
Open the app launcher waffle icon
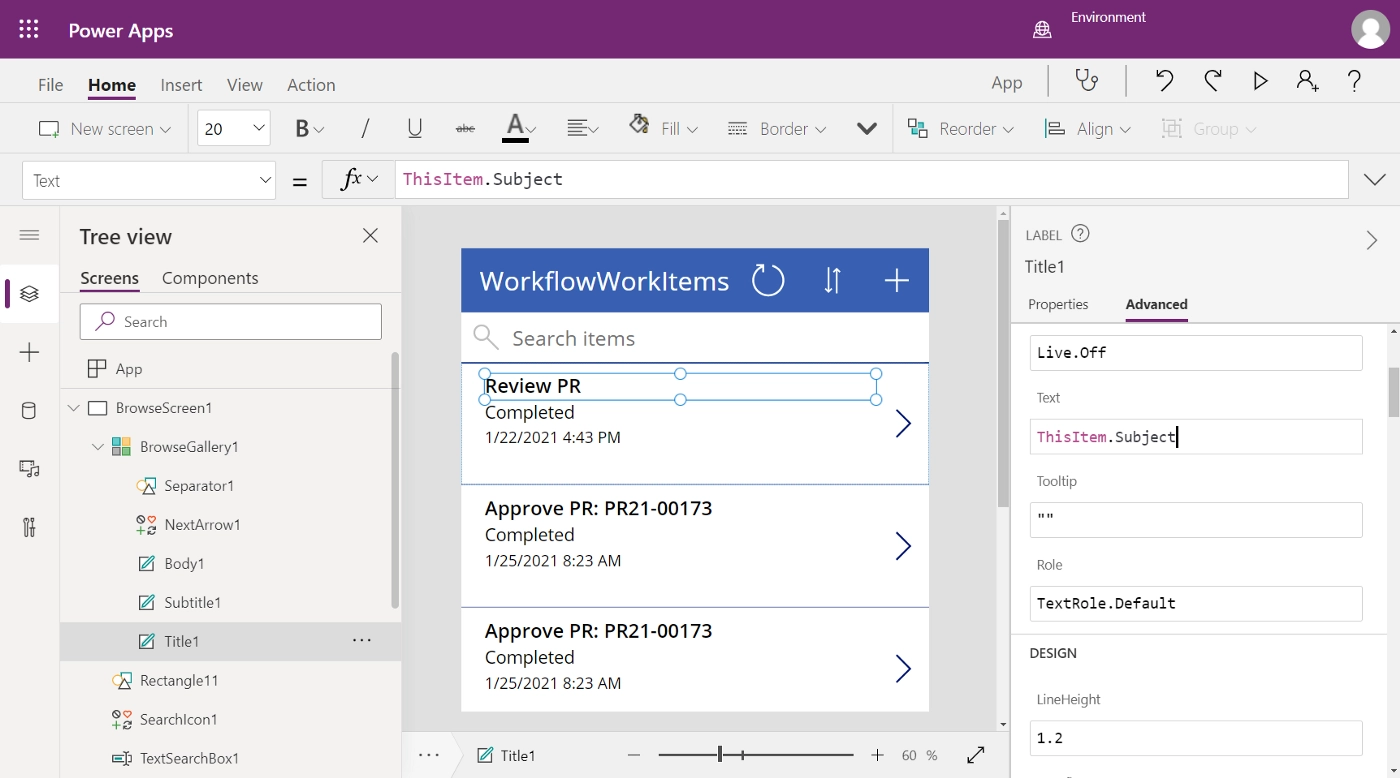tap(29, 30)
